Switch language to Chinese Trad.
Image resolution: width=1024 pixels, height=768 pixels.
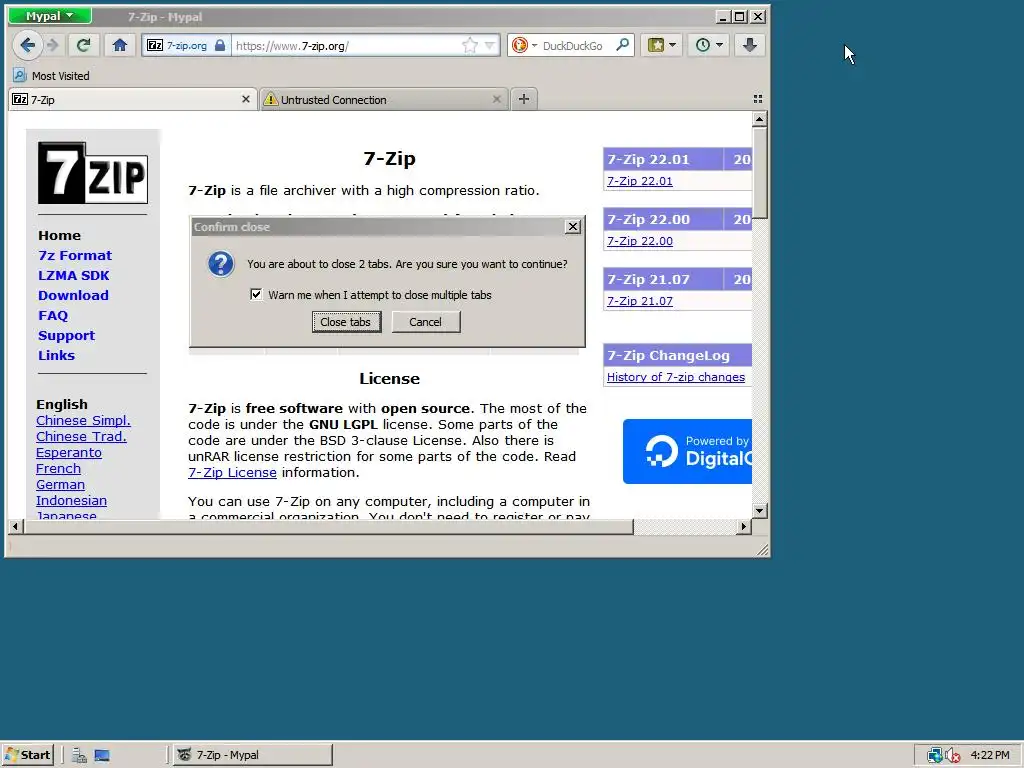point(81,436)
